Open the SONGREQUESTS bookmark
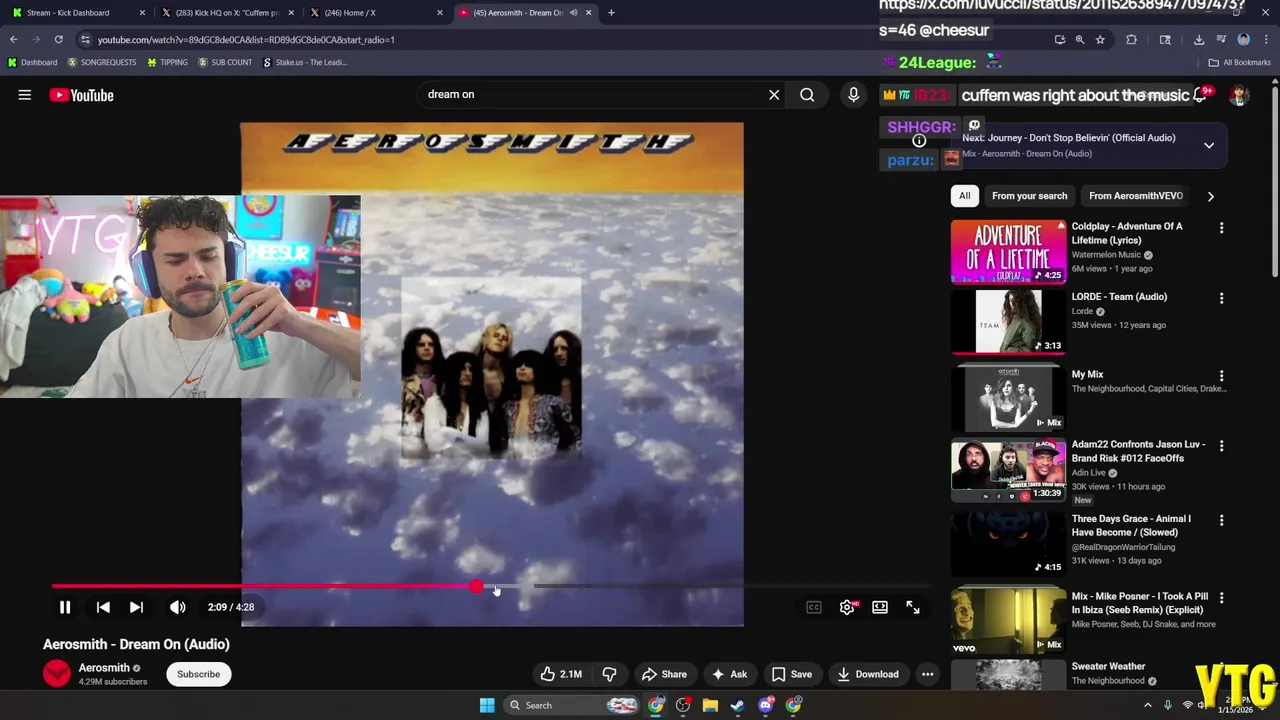1280x720 pixels. [x=102, y=62]
